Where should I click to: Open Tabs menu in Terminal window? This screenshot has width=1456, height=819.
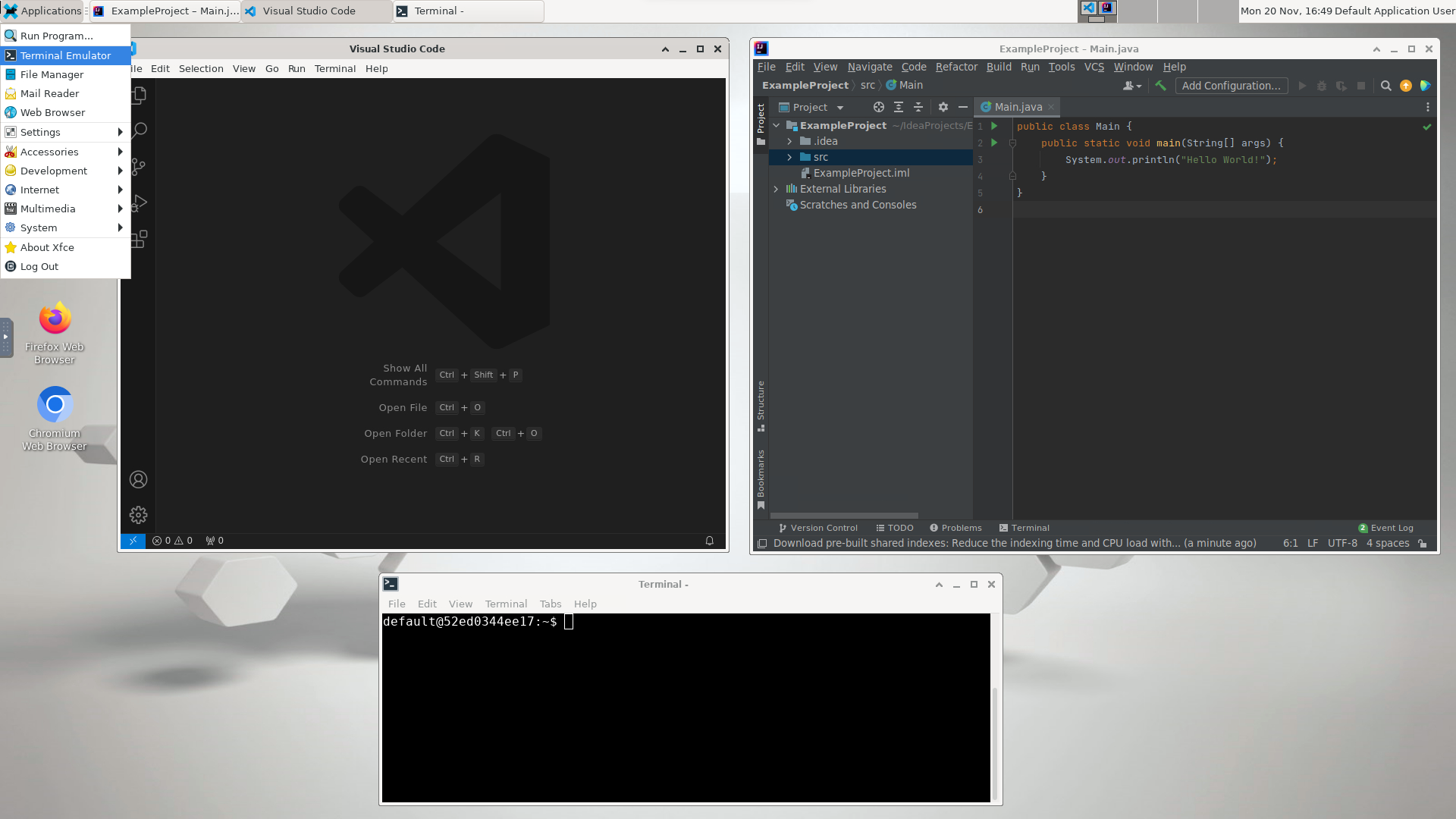551,604
